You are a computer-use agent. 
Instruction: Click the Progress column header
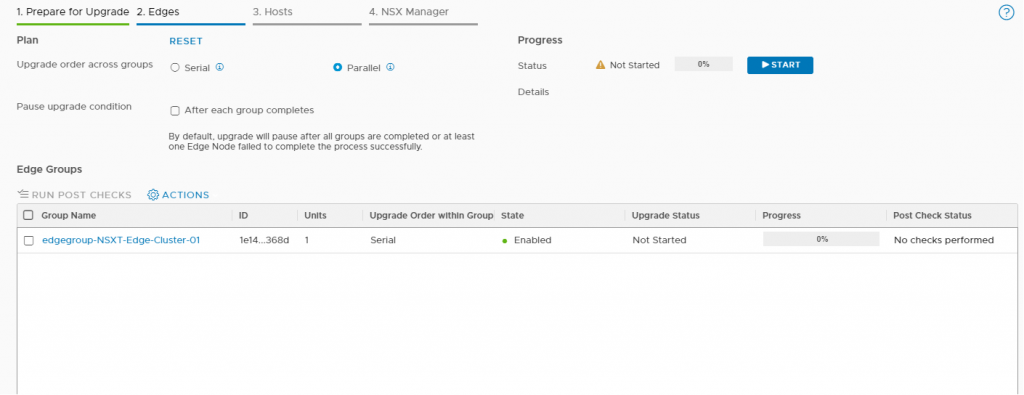(x=782, y=215)
